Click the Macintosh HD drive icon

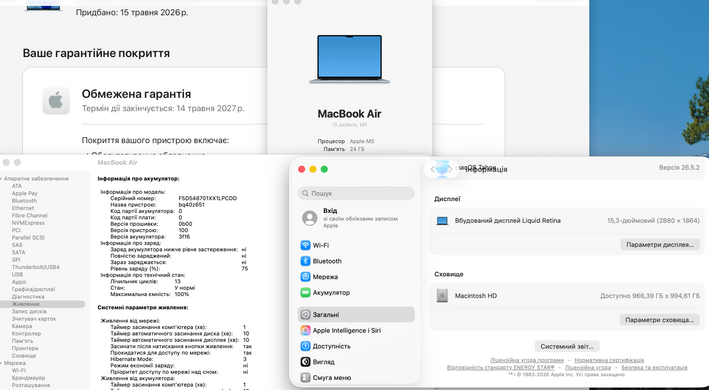point(442,296)
